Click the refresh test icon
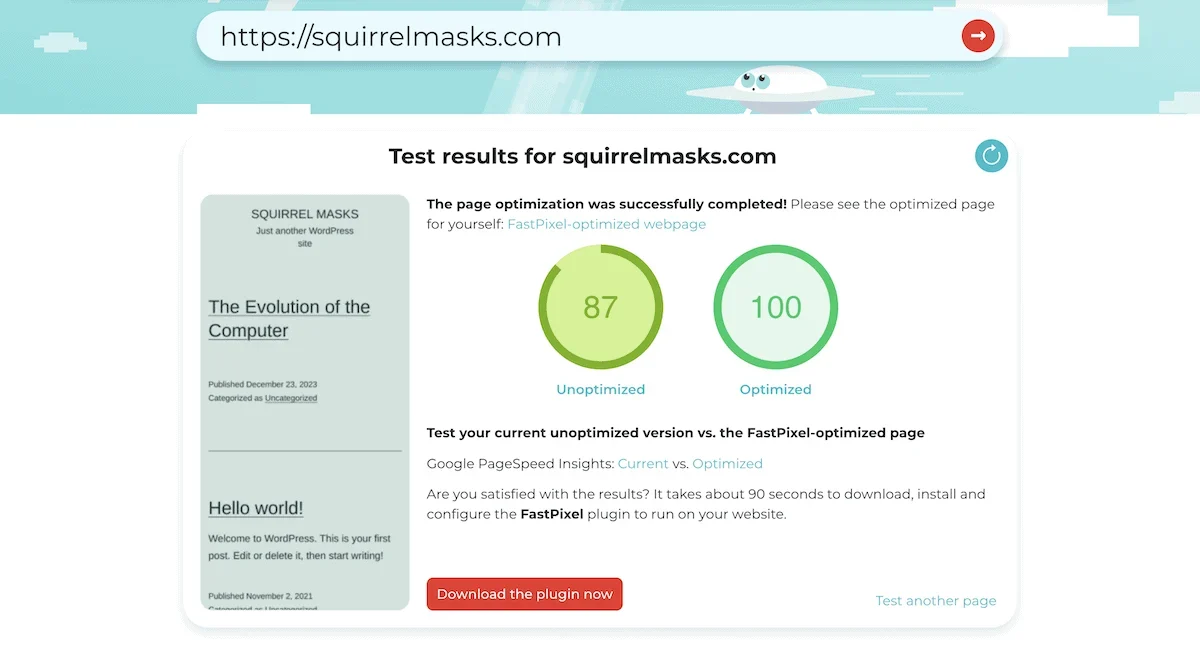Screen dimensions: 1200x672 point(991,155)
